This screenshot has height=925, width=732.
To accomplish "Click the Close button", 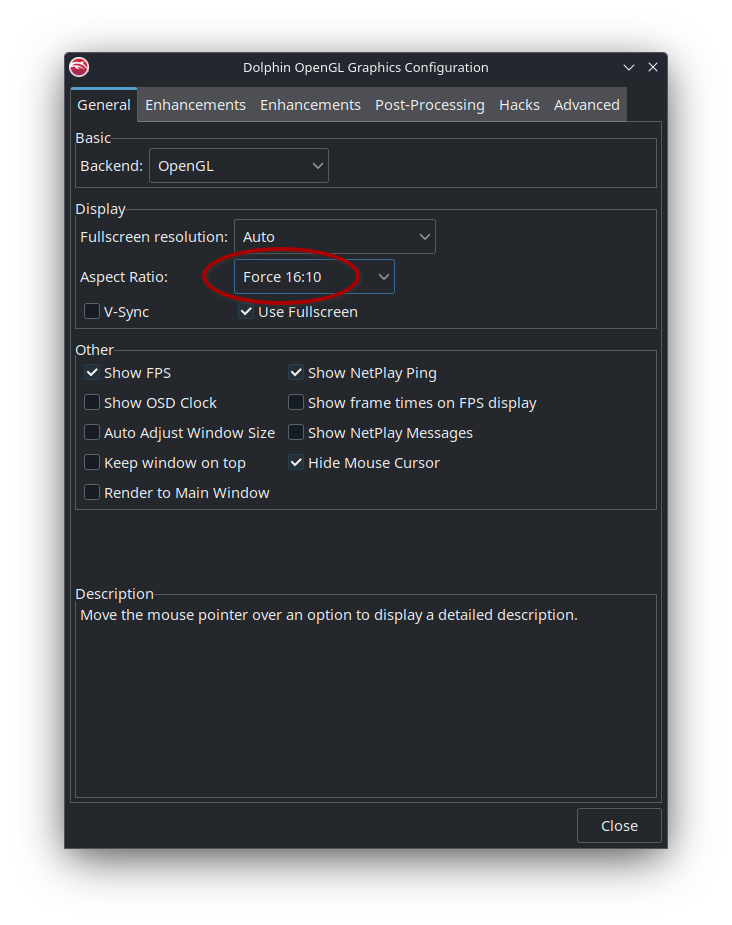I will 619,825.
